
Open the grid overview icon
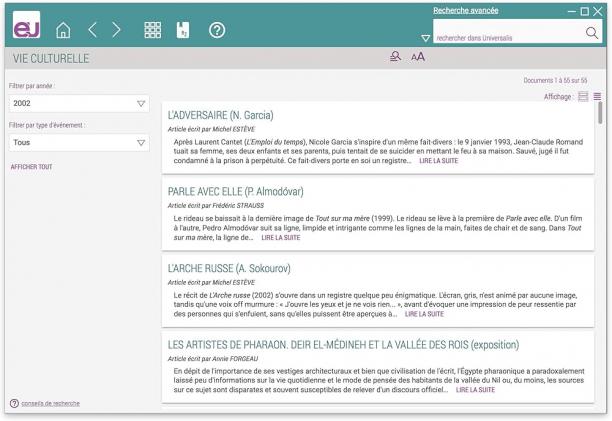(153, 30)
